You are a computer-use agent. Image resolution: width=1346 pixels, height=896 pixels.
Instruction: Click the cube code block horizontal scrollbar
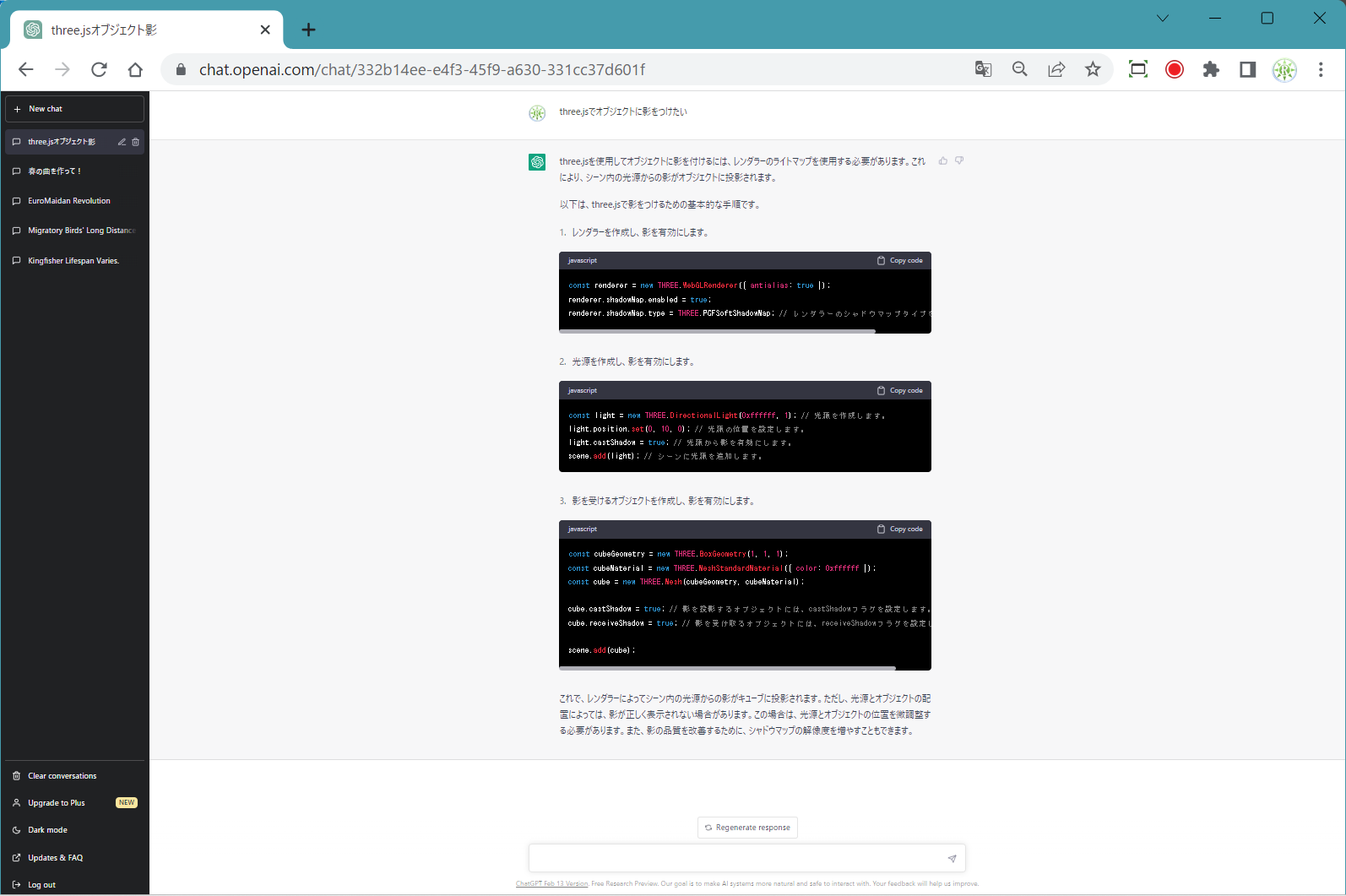[727, 668]
